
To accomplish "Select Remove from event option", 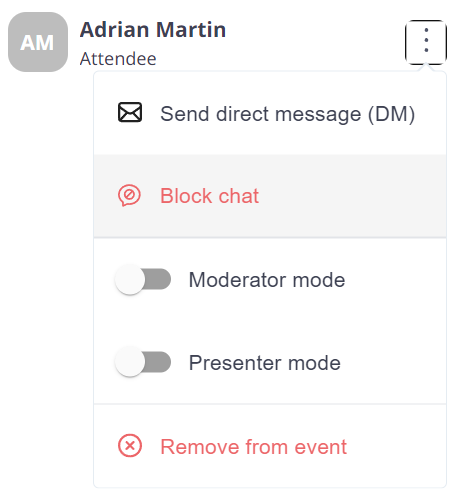I will (270, 446).
